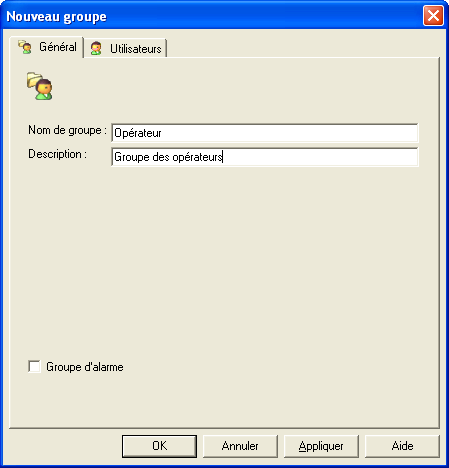Click the "Description :" label
This screenshot has height=468, width=449.
coord(57,154)
